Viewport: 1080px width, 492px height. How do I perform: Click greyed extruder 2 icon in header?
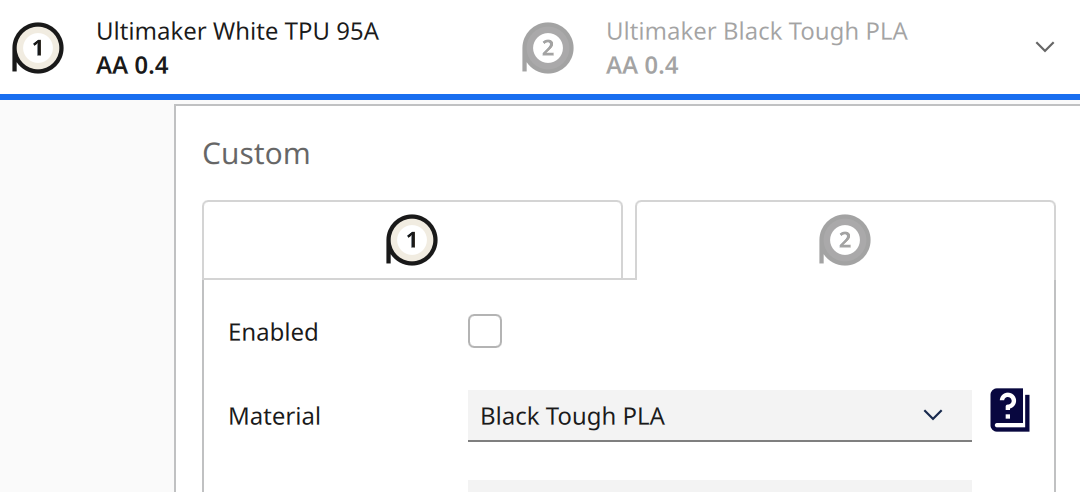coord(547,47)
